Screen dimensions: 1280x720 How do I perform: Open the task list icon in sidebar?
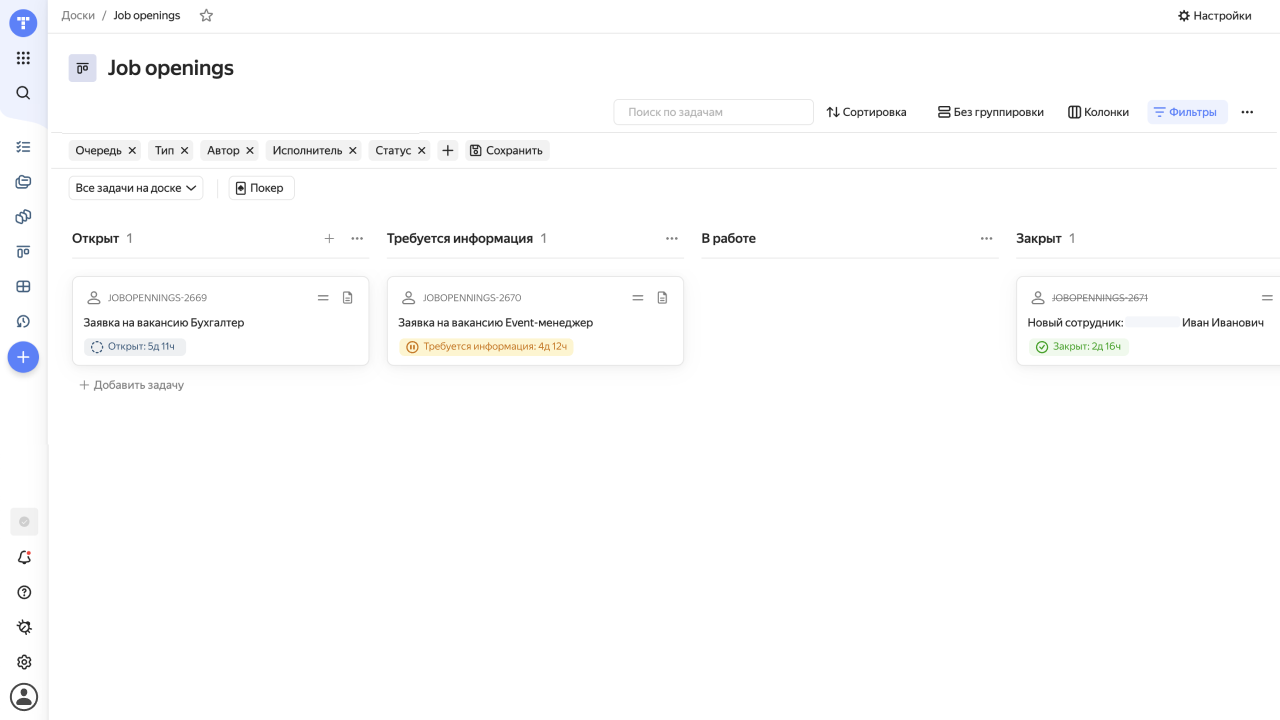(23, 147)
